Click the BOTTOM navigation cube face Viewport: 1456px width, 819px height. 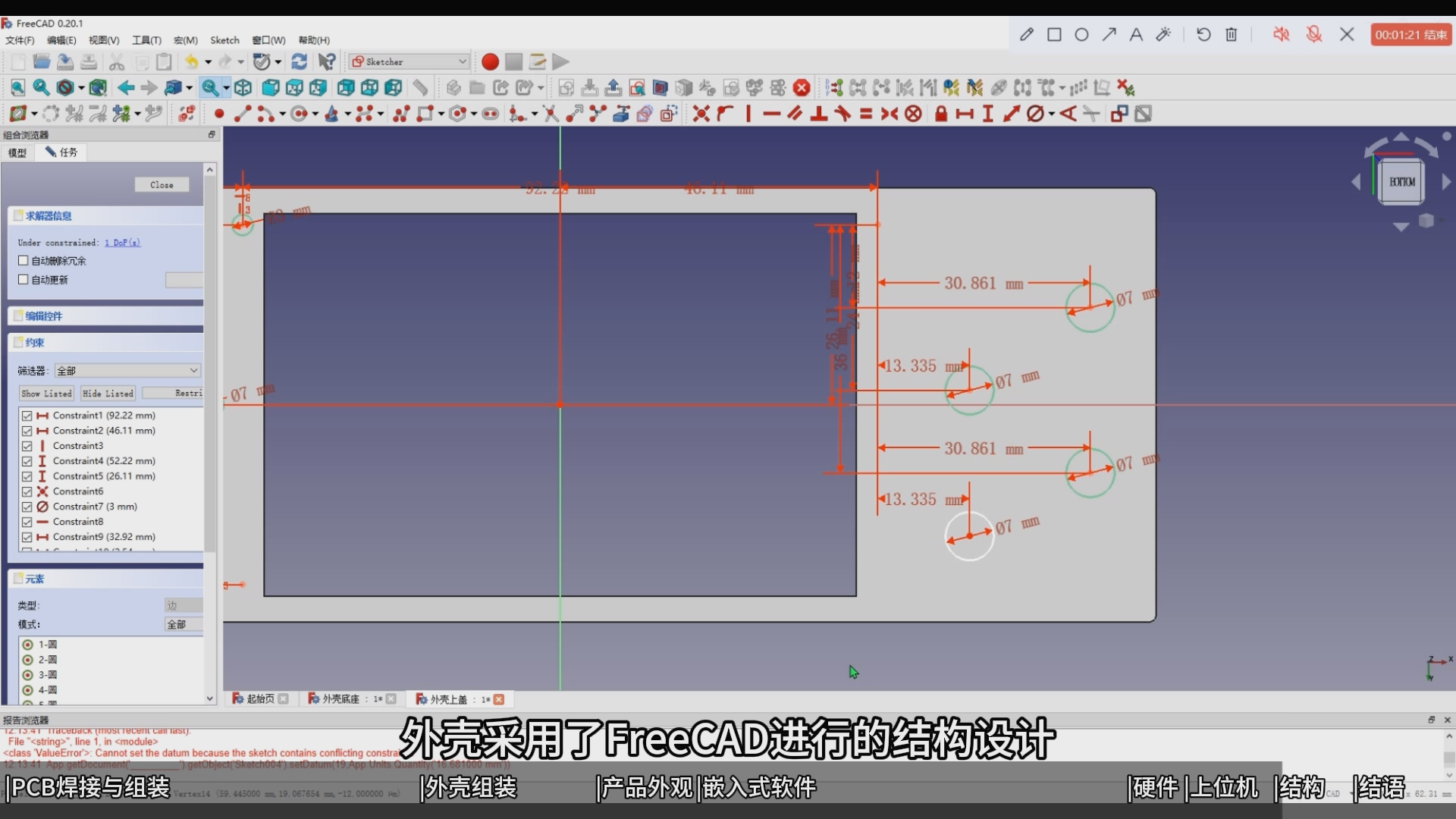(x=1401, y=182)
